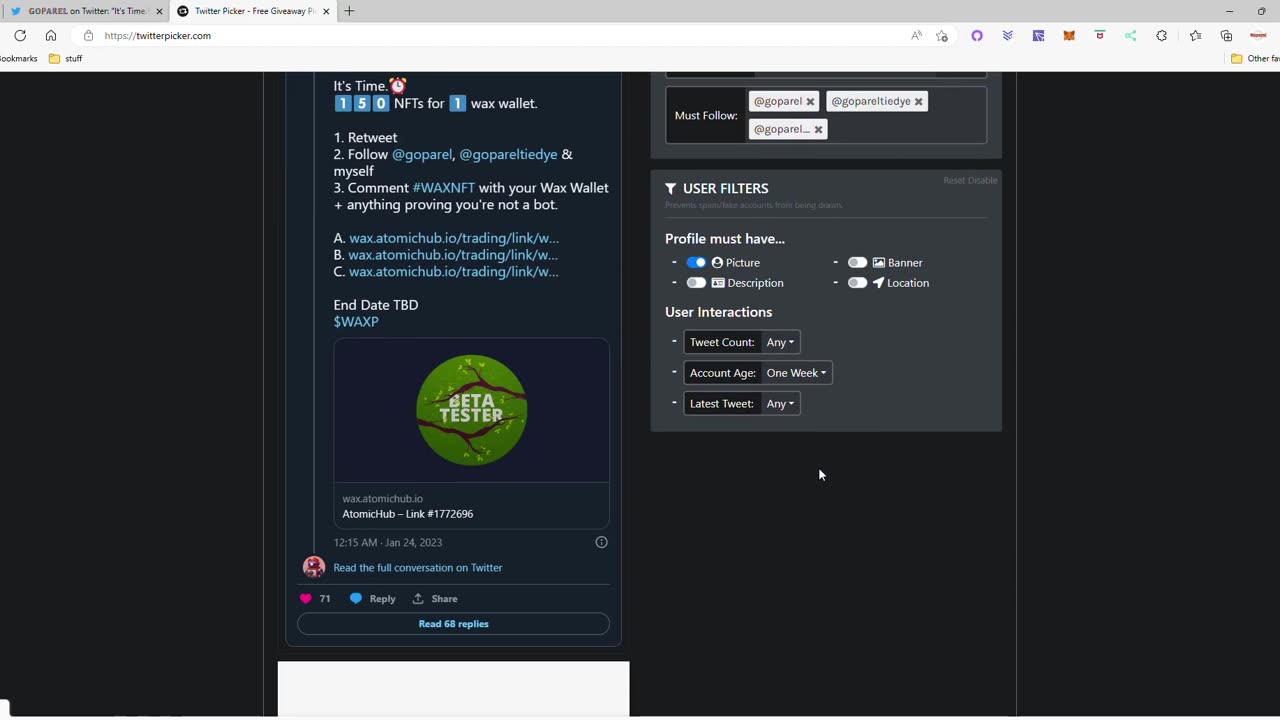Select the Twitter Picker browser tab
Image resolution: width=1280 pixels, height=720 pixels.
point(254,11)
